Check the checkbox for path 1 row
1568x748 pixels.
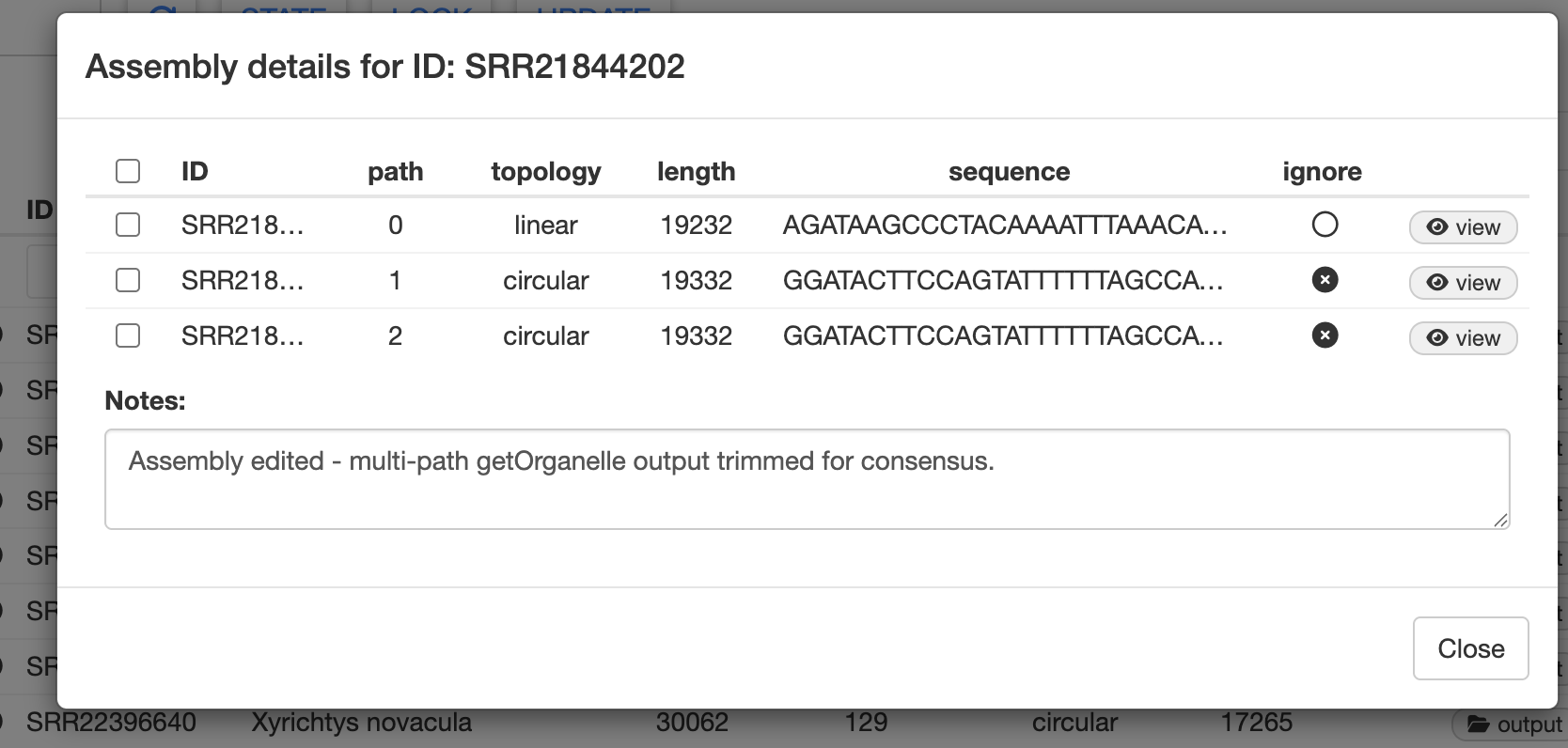pos(128,280)
